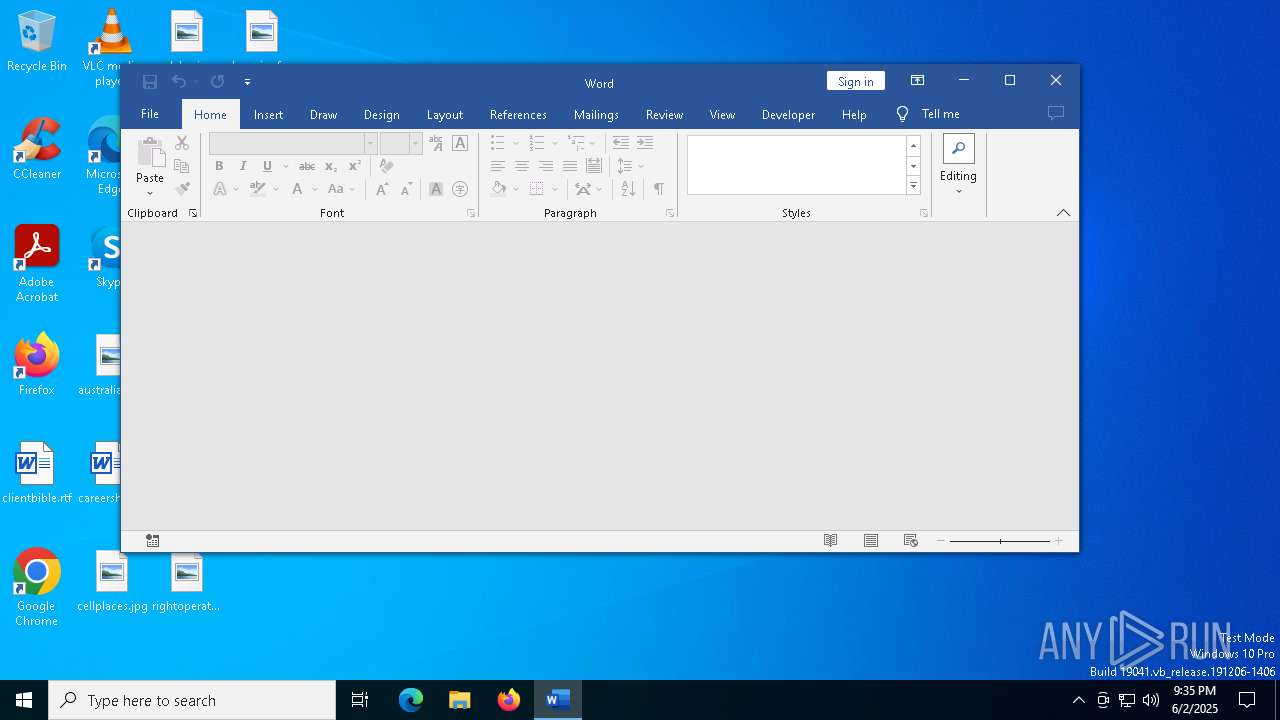1280x720 pixels.
Task: Click the Redo icon in Quick Access Toolbar
Action: click(x=217, y=82)
